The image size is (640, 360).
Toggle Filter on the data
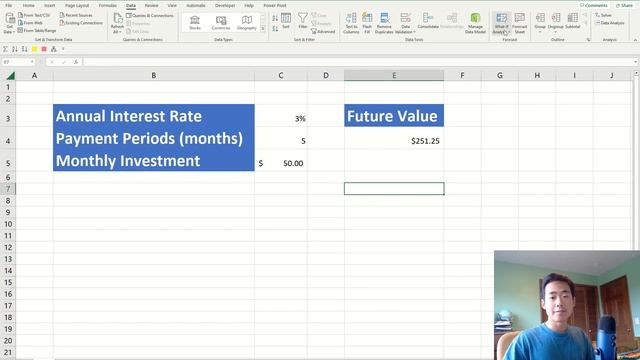pos(302,21)
